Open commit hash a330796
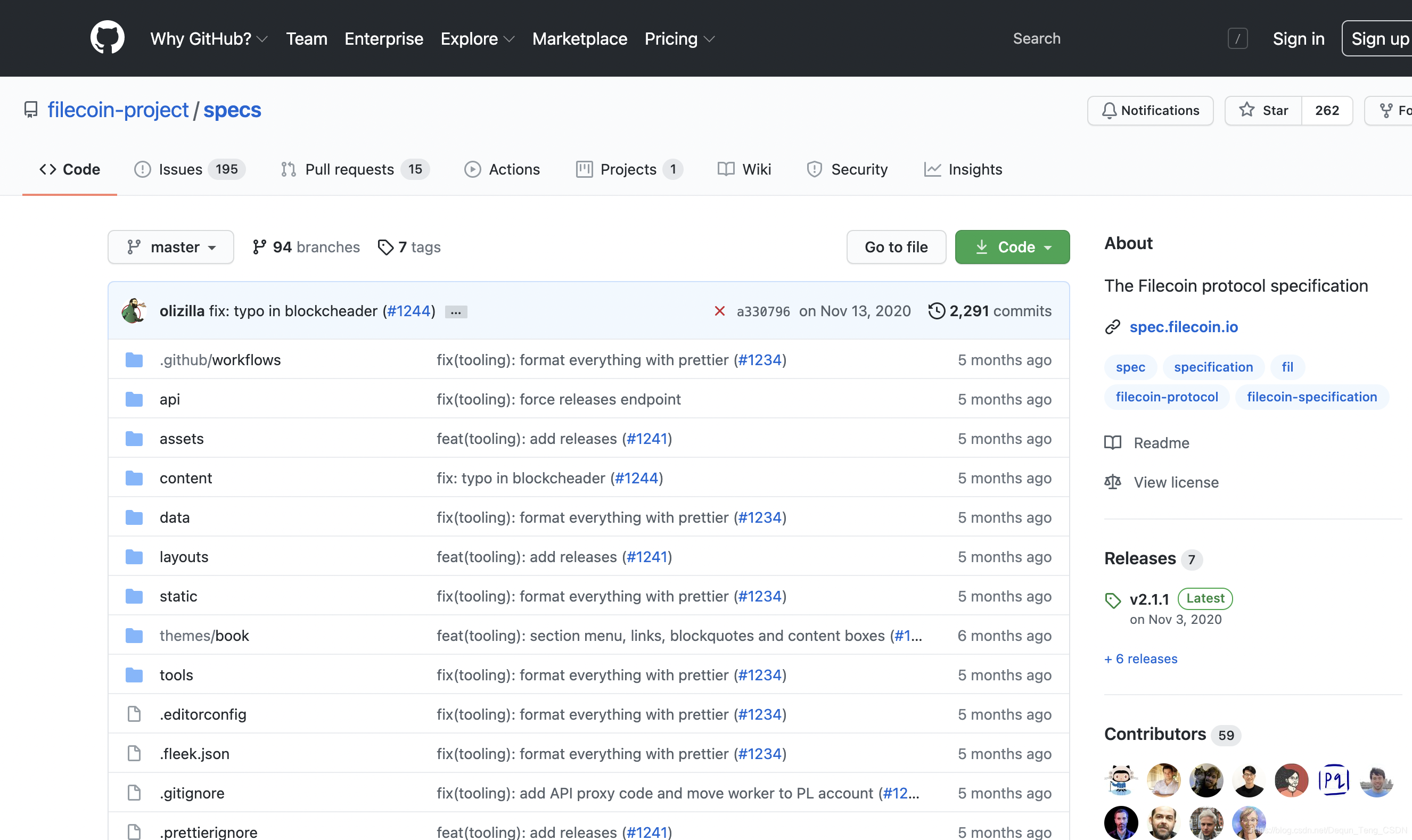Image resolution: width=1412 pixels, height=840 pixels. coord(763,311)
